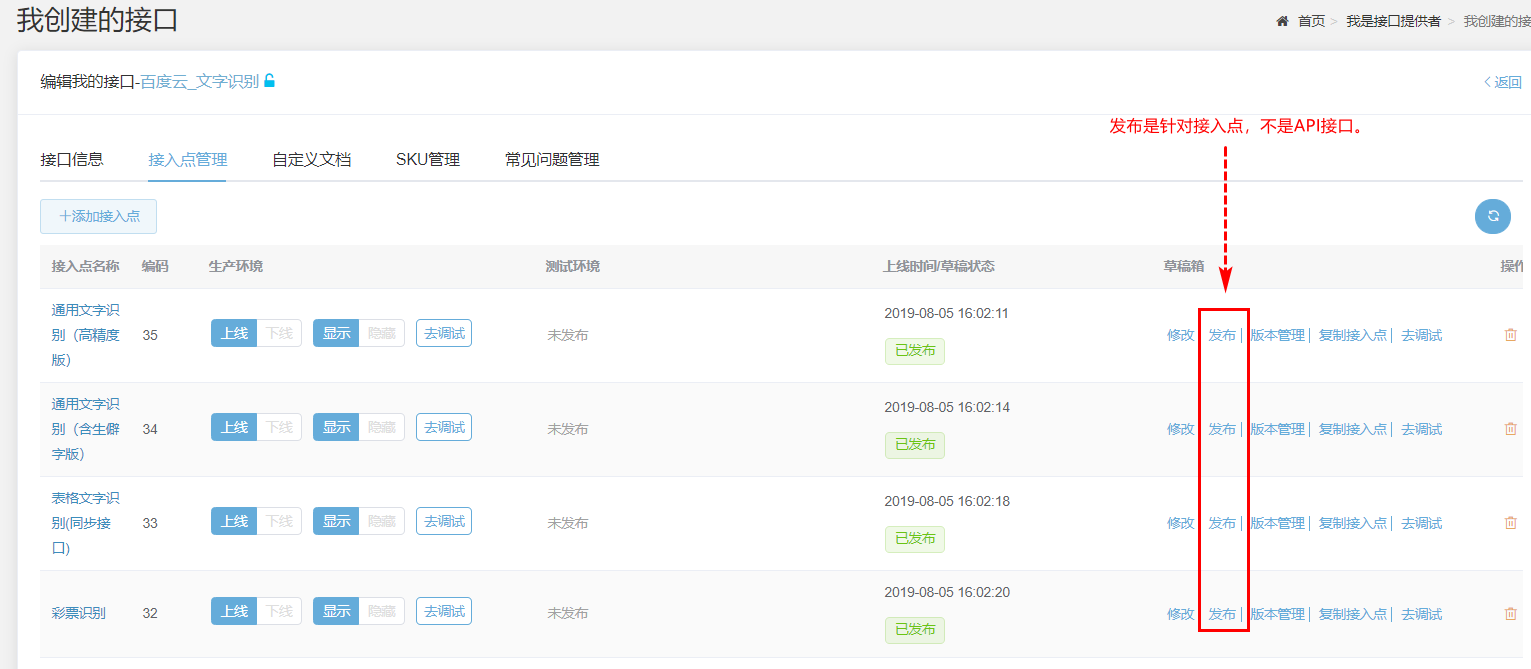Image resolution: width=1531 pixels, height=669 pixels.
Task: Switch to the SKU管理 tab
Action: (x=427, y=160)
